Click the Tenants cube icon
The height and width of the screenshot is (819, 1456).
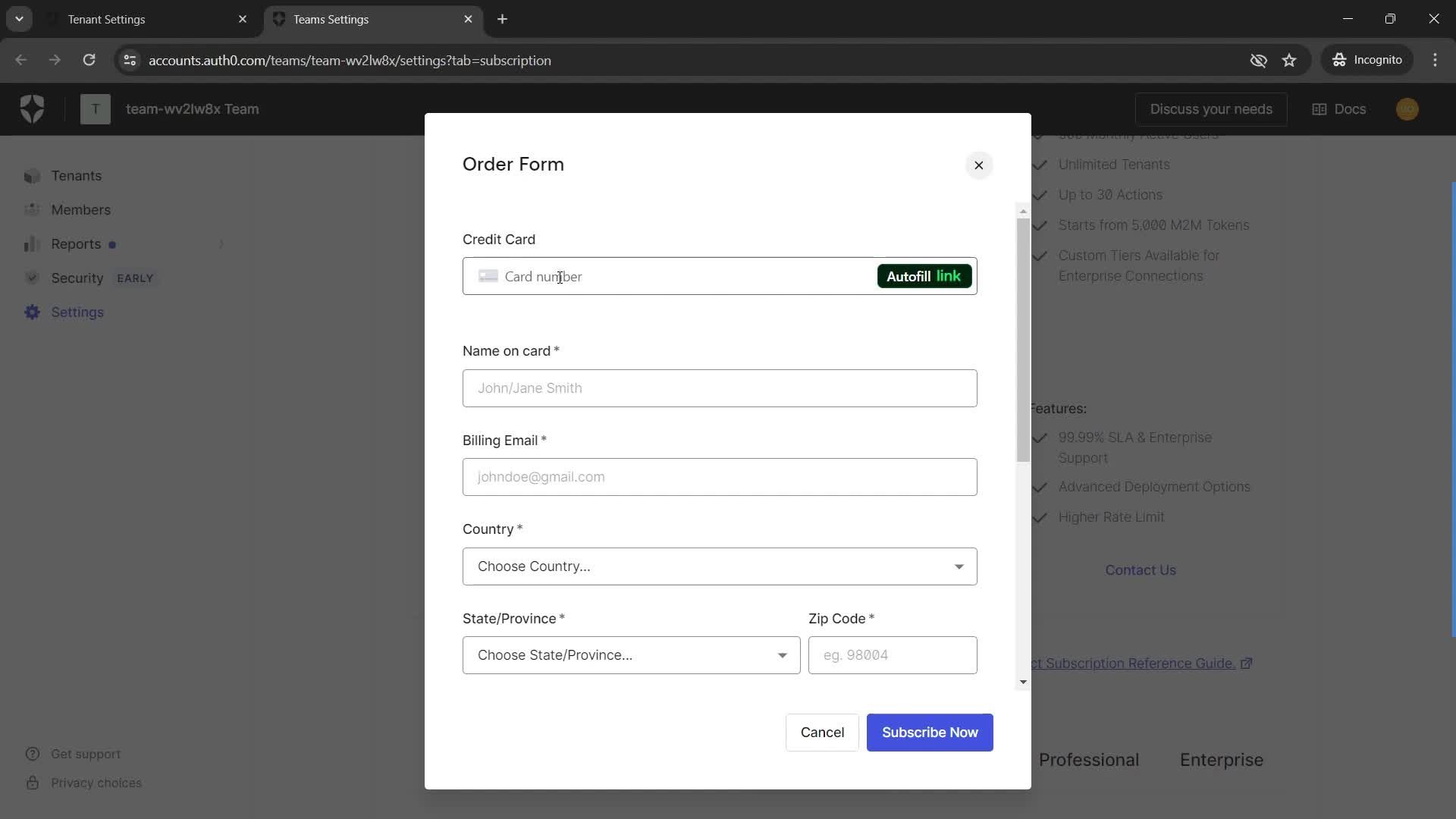pyautogui.click(x=32, y=176)
